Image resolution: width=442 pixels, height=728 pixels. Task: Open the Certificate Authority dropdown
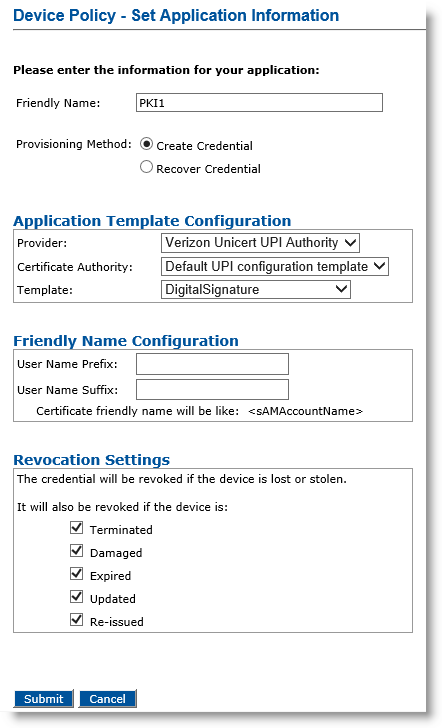click(274, 266)
